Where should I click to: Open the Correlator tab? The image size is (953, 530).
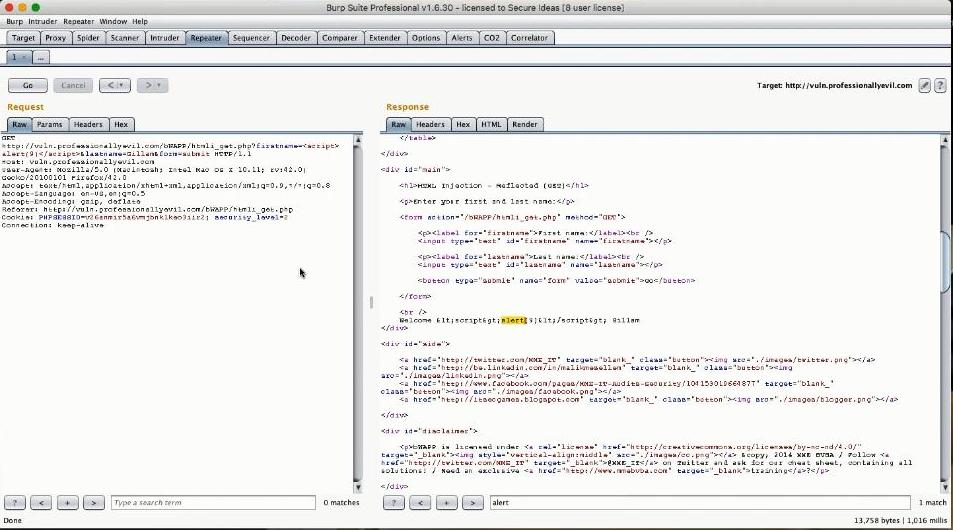pyautogui.click(x=529, y=38)
